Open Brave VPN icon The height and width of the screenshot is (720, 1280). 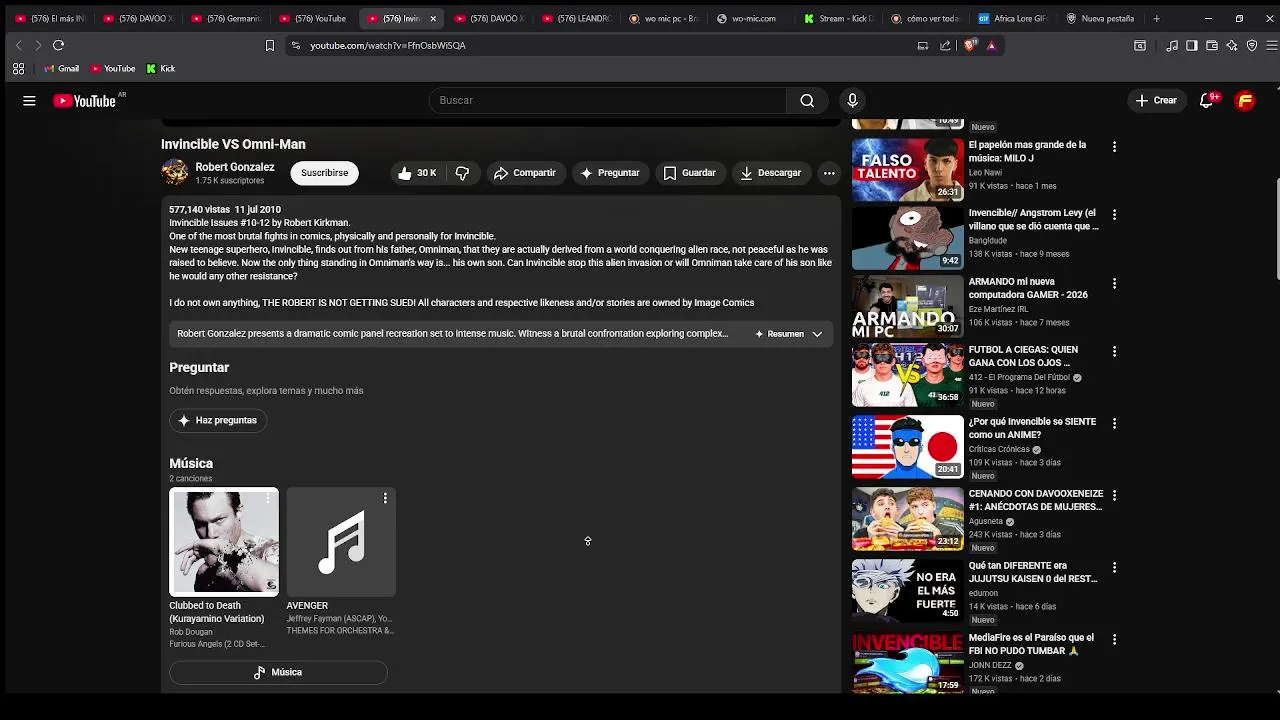(1252, 45)
